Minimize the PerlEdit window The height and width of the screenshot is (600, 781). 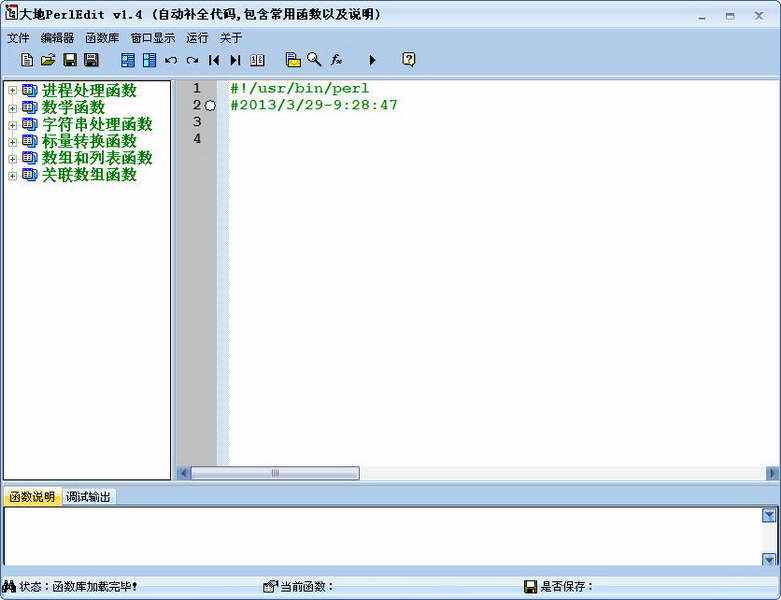click(x=702, y=16)
